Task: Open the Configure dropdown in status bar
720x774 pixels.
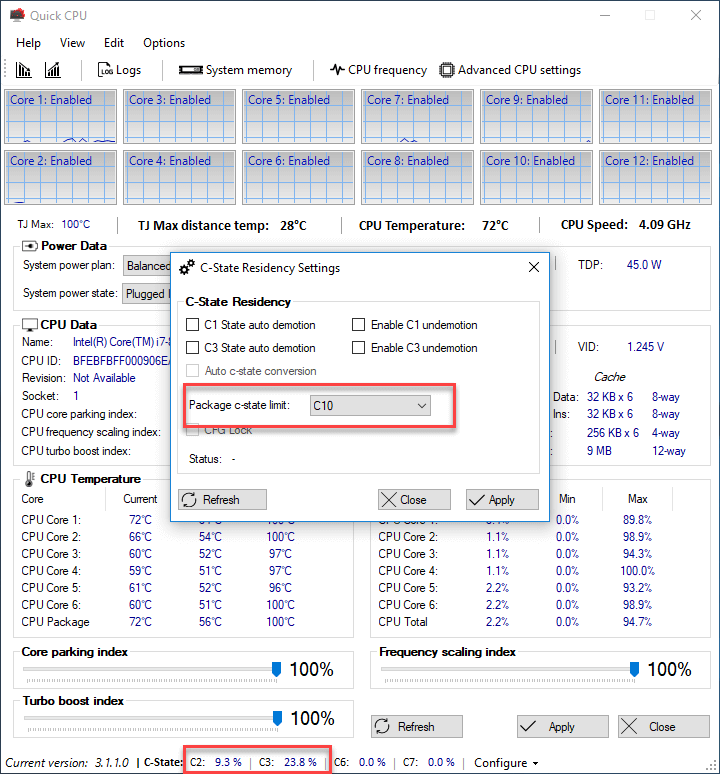Action: [x=506, y=763]
